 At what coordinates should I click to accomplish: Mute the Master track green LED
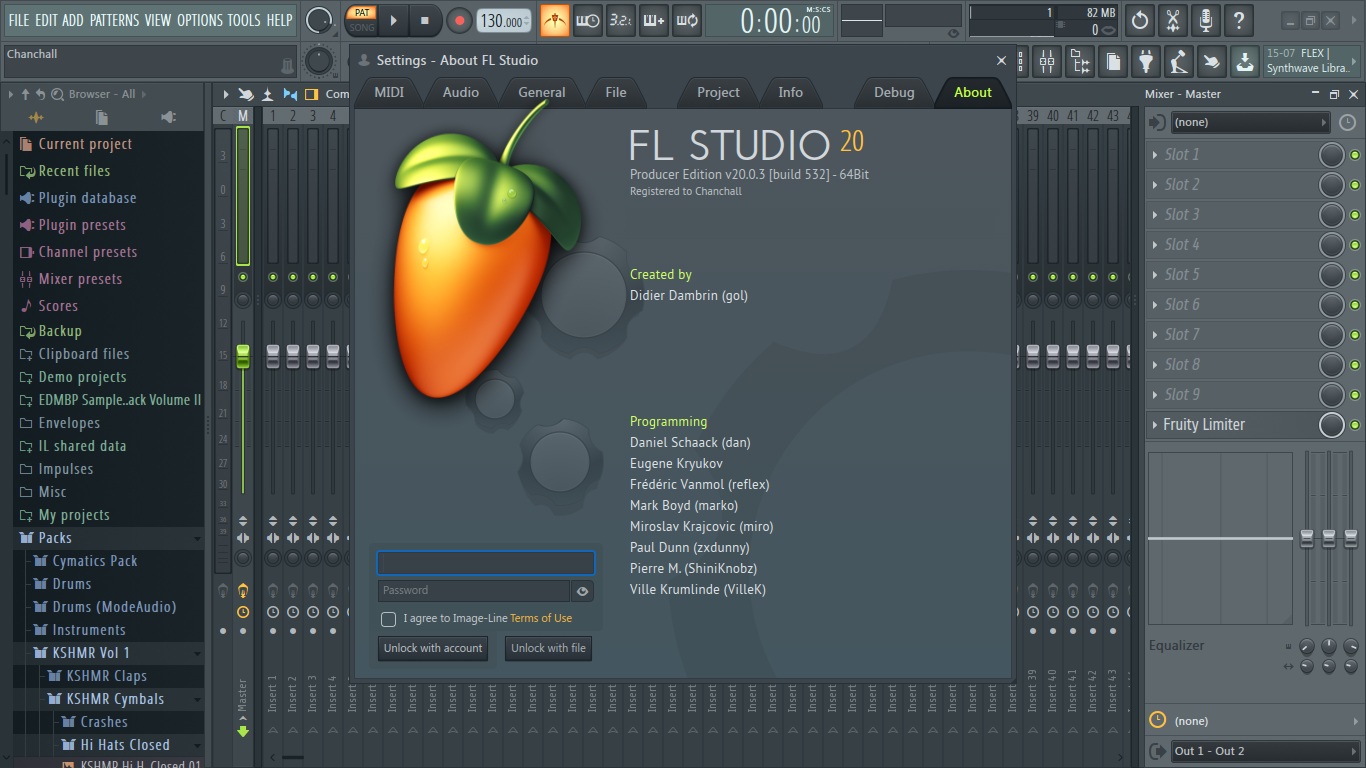[243, 277]
